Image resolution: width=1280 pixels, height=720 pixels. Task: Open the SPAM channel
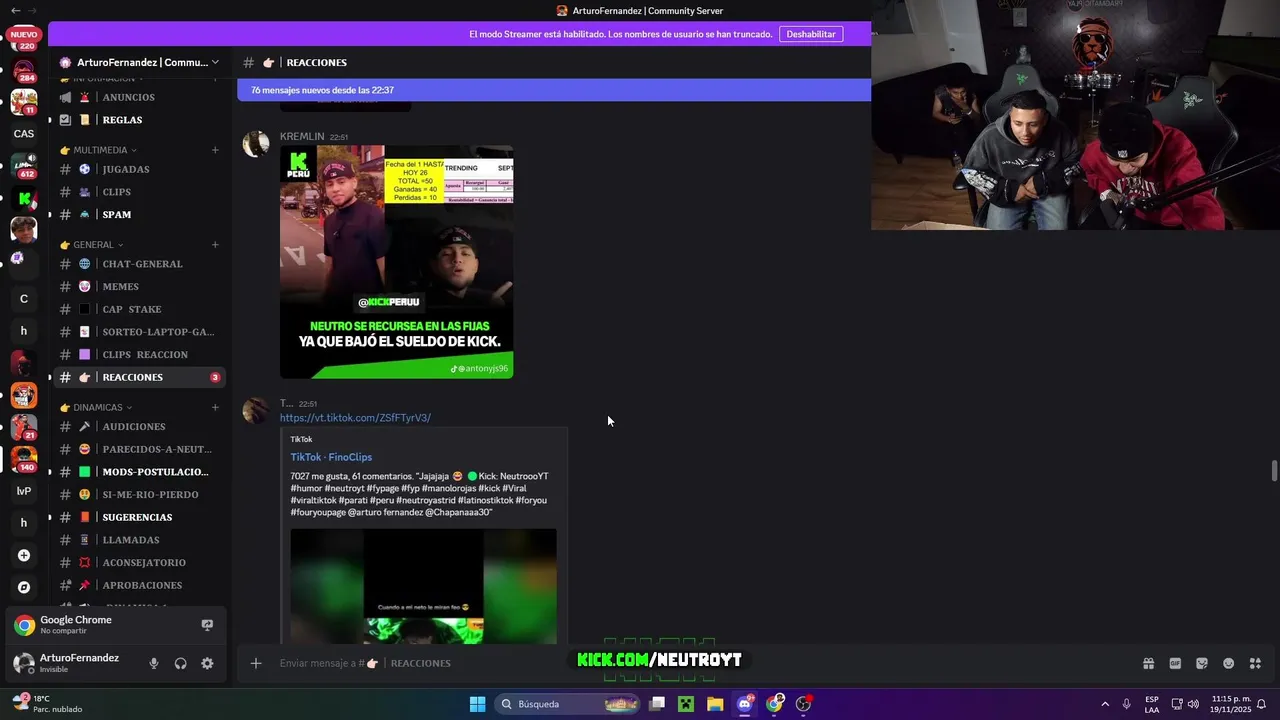coord(140,214)
